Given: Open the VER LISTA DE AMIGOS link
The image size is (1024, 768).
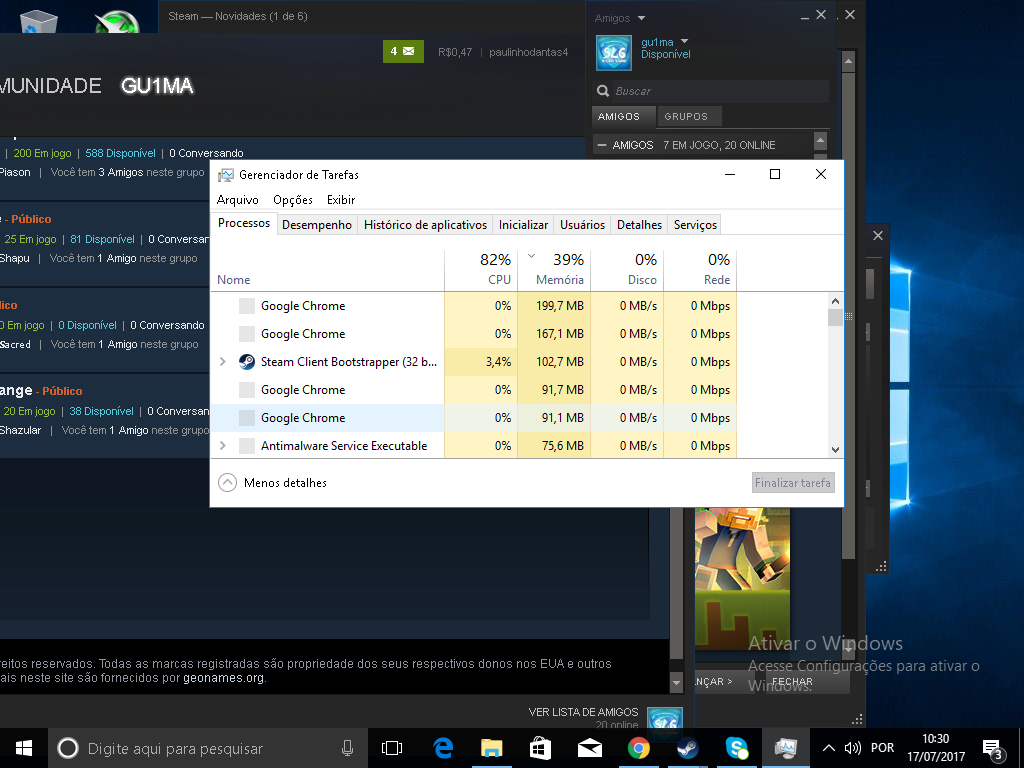Looking at the screenshot, I should click(583, 712).
